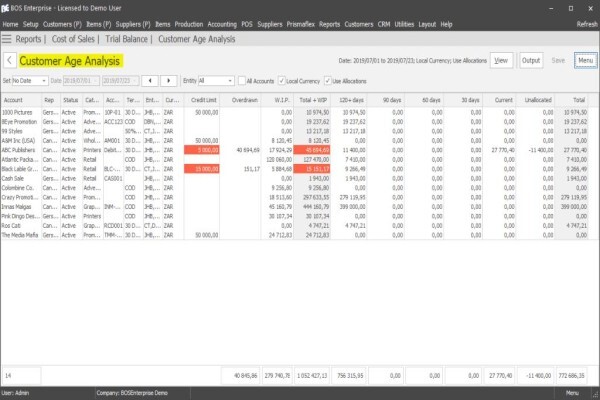Select the 1000 Pictures account row
The width and height of the screenshot is (600, 400).
point(295,113)
